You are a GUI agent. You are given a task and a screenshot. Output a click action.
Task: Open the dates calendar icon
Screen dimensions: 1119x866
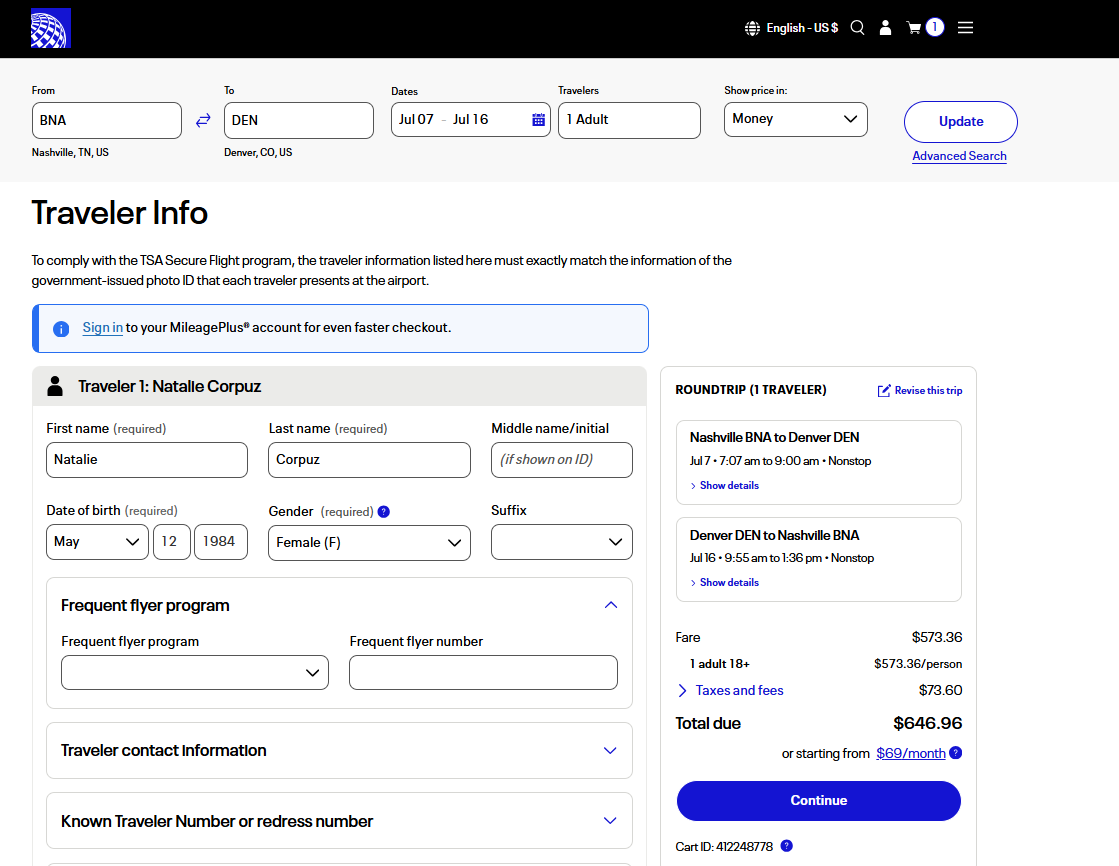click(x=538, y=120)
